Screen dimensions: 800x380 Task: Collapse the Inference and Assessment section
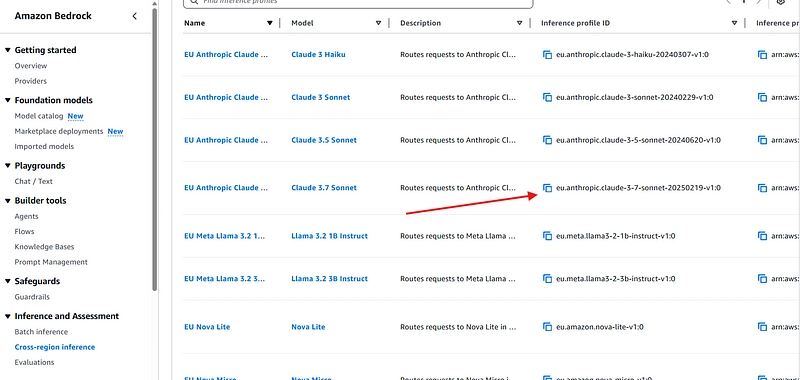click(x=8, y=316)
